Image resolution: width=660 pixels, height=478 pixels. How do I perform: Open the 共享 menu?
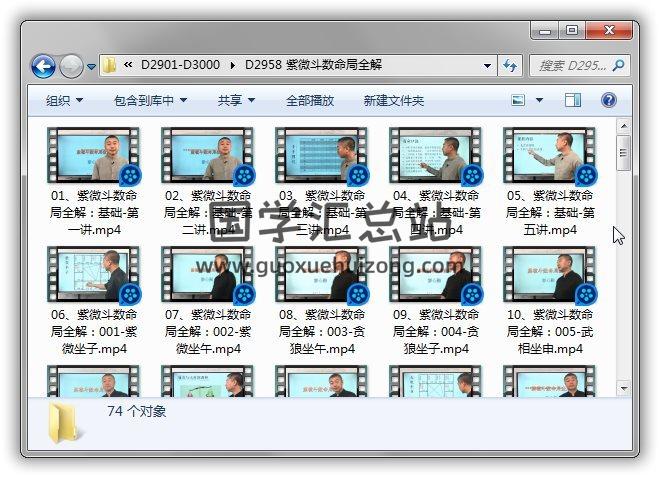pyautogui.click(x=236, y=100)
